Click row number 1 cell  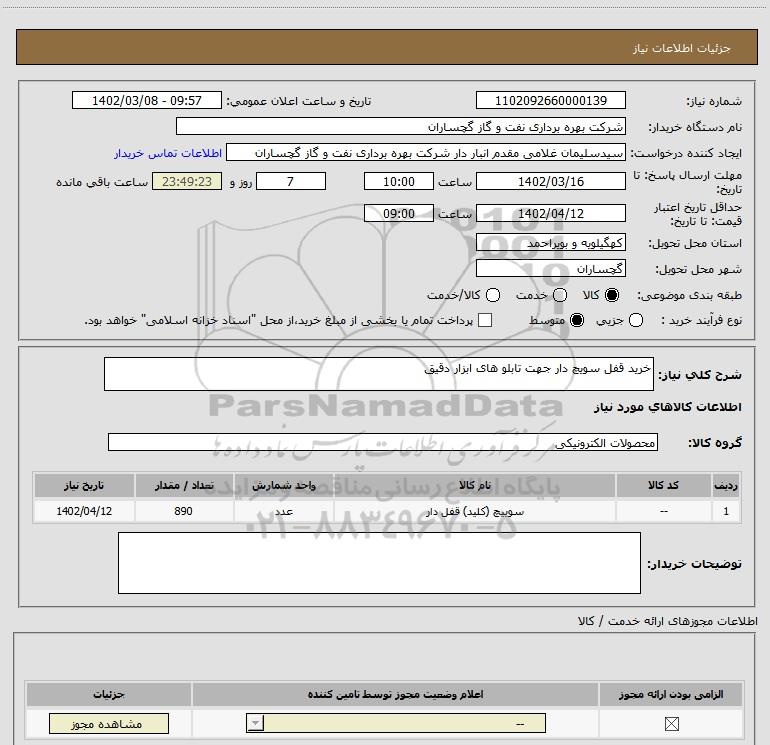tap(726, 511)
